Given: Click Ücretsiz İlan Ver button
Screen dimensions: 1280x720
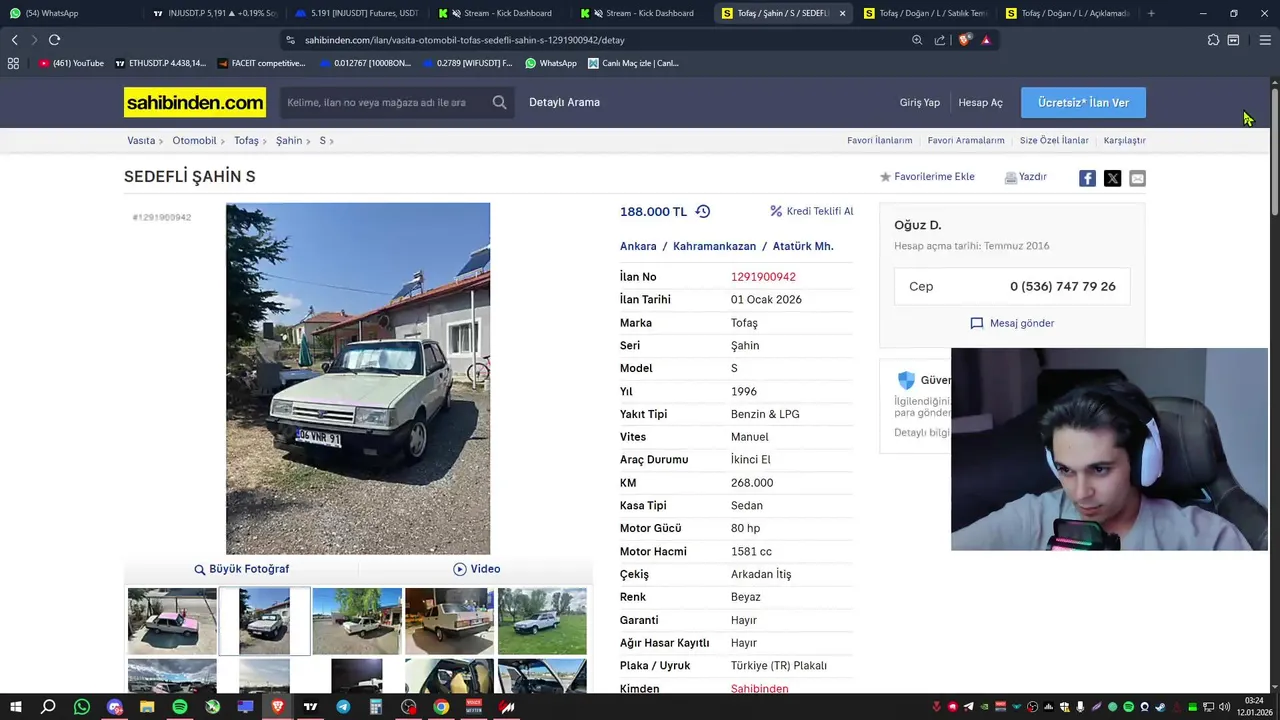Looking at the screenshot, I should [1083, 103].
